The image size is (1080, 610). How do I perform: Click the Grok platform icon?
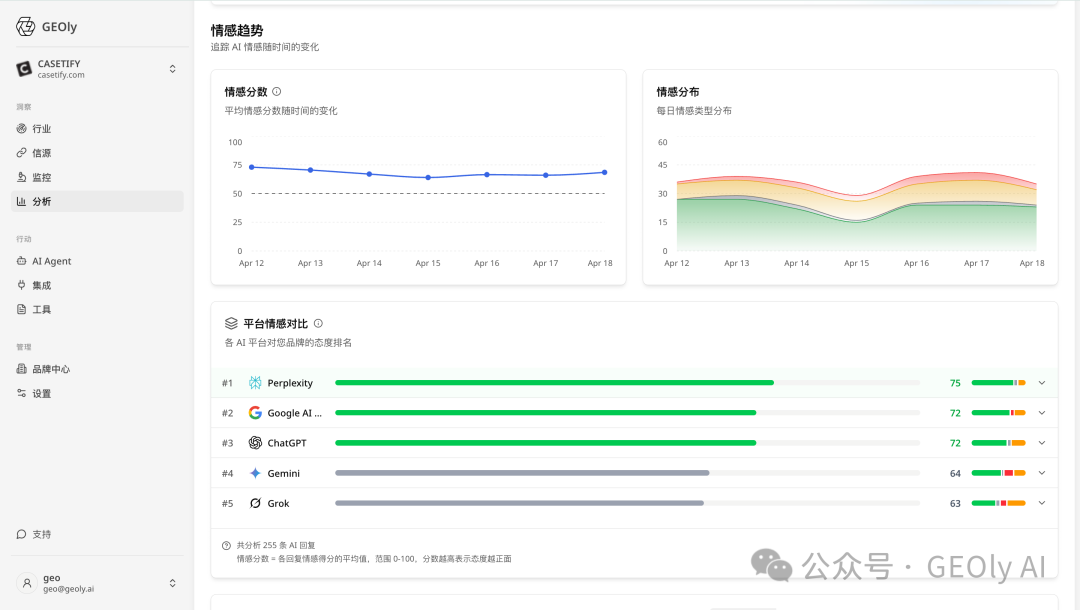pyautogui.click(x=255, y=503)
